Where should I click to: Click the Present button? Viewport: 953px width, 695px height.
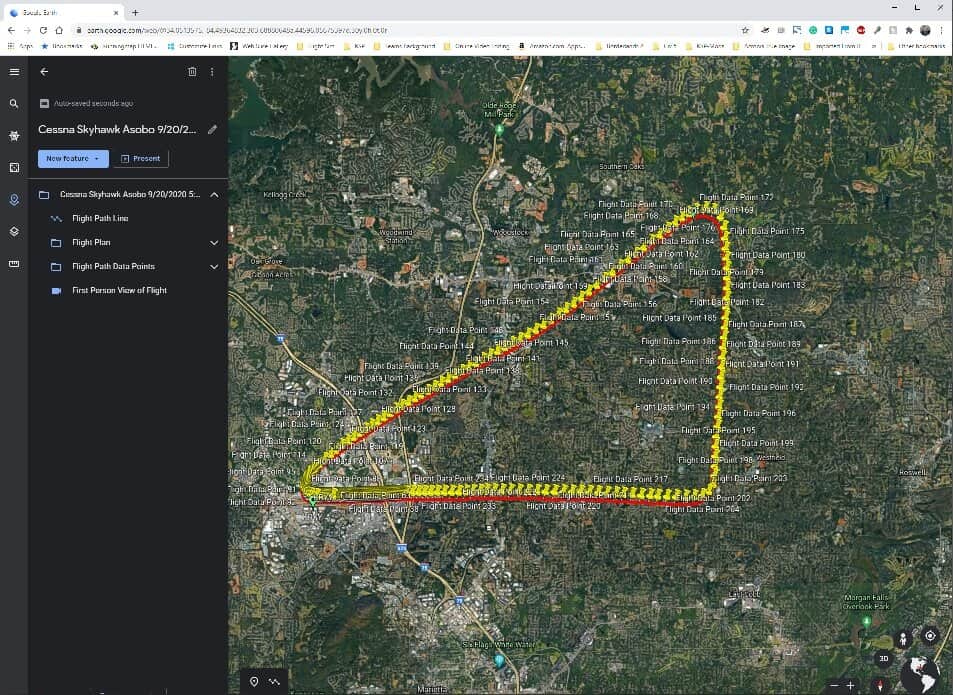tap(140, 158)
